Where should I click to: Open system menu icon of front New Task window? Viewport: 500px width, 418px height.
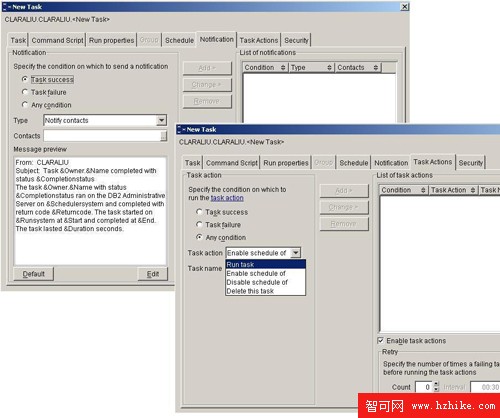coord(179,129)
